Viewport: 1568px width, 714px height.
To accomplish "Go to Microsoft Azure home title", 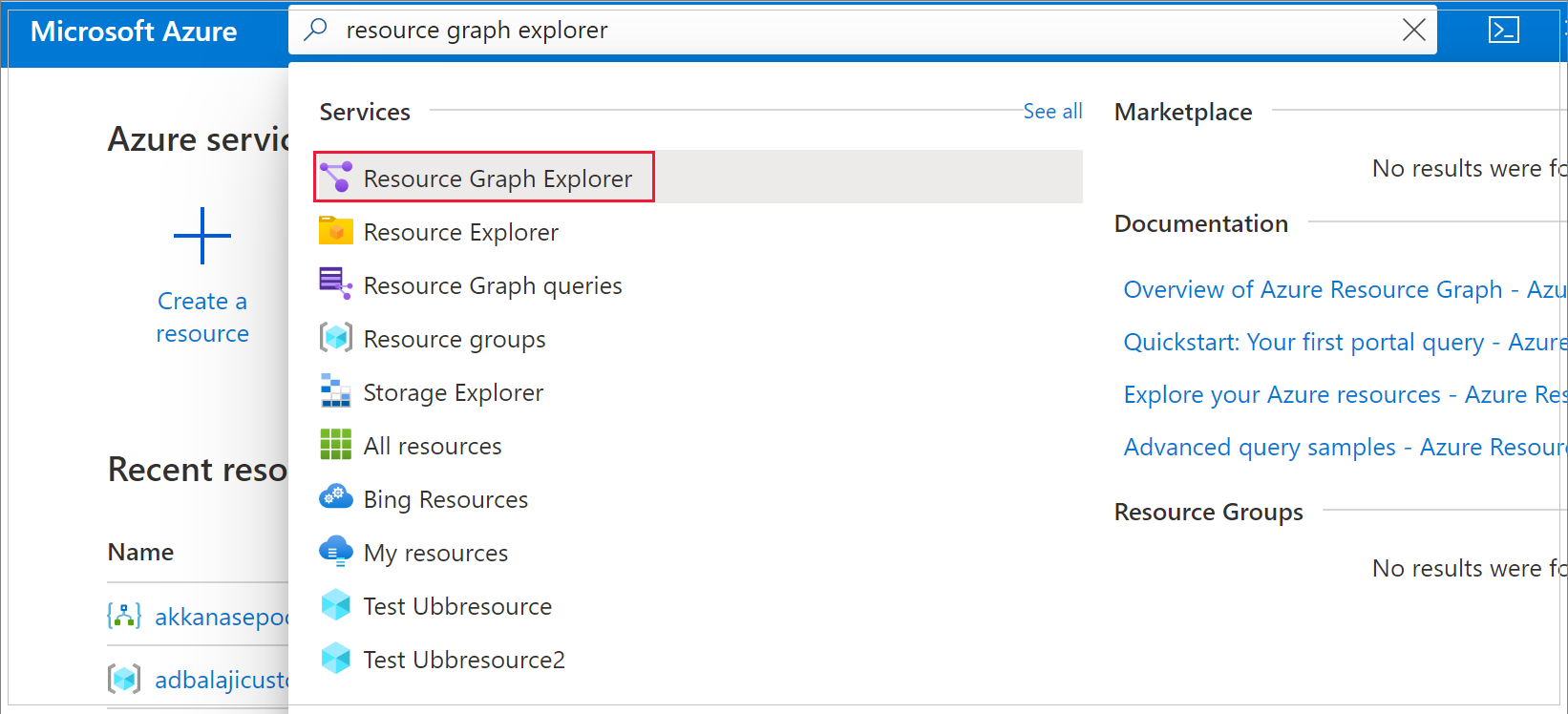I will click(x=134, y=31).
